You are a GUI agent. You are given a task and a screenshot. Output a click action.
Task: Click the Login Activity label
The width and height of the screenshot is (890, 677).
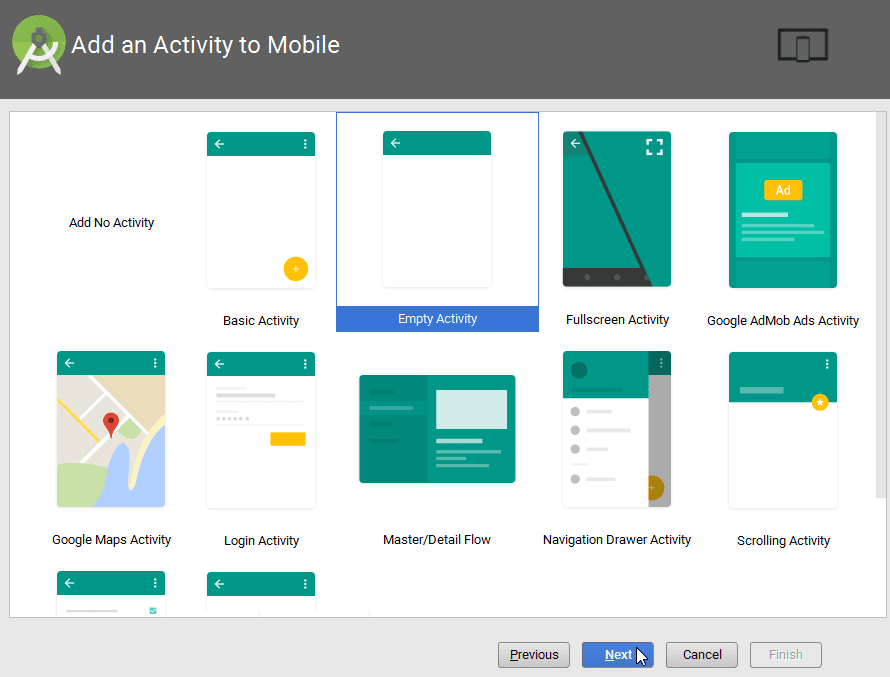point(261,541)
